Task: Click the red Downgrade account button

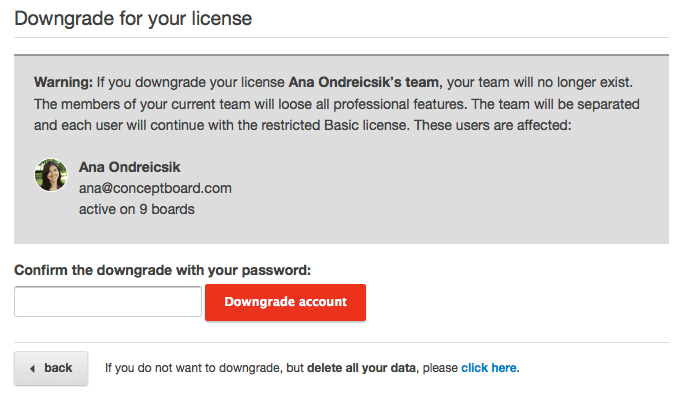Action: [285, 302]
